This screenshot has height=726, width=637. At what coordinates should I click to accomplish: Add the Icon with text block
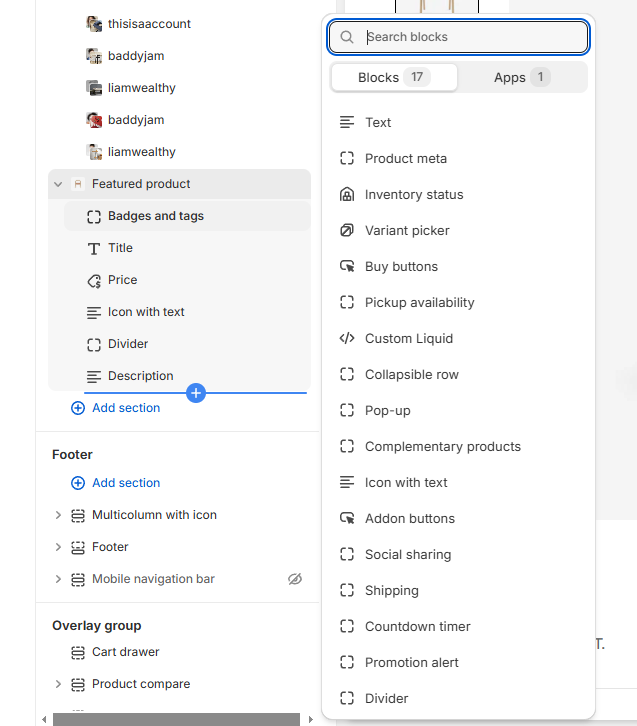(458, 482)
